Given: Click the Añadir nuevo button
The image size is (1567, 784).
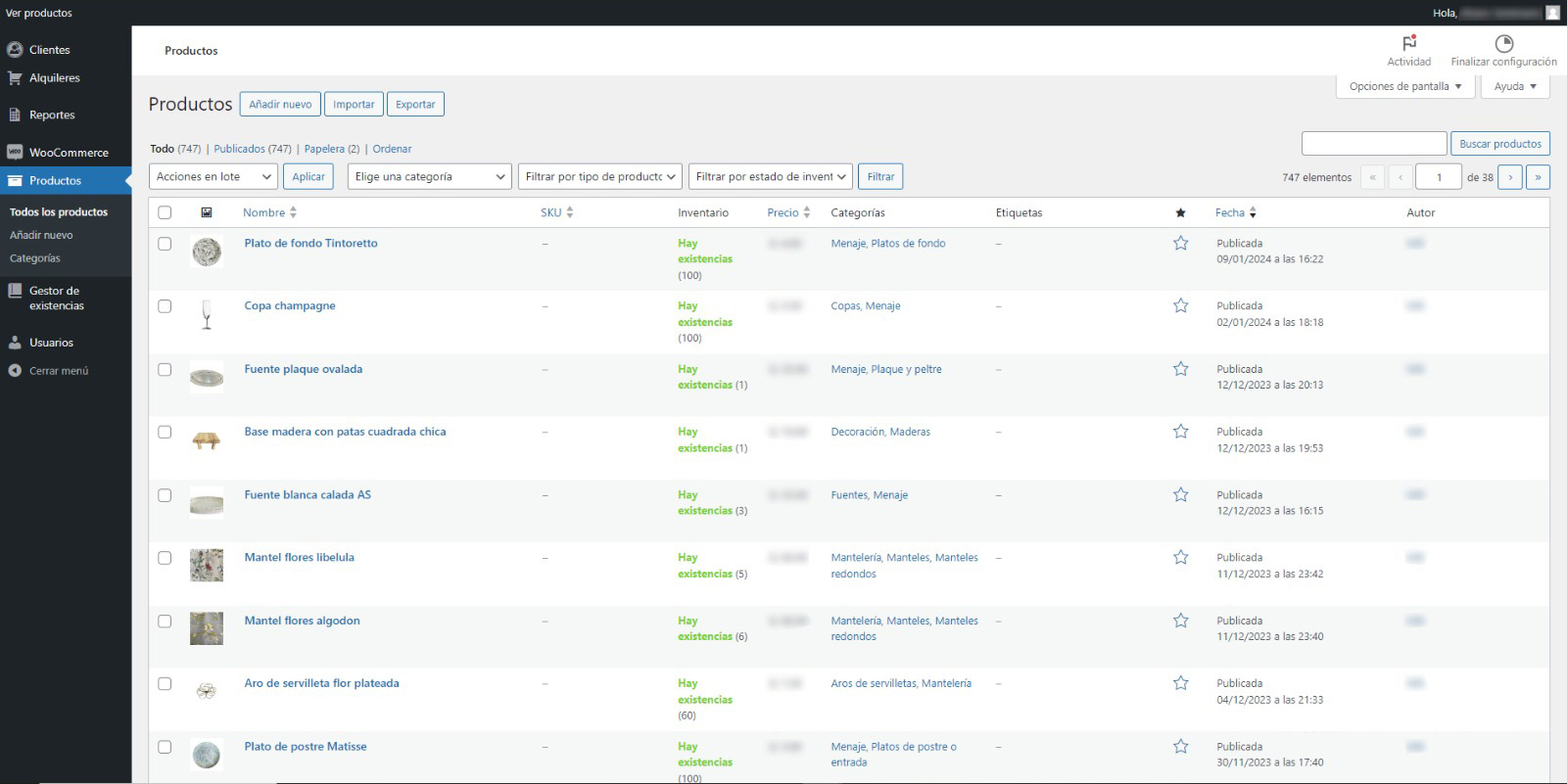Looking at the screenshot, I should click(x=280, y=105).
